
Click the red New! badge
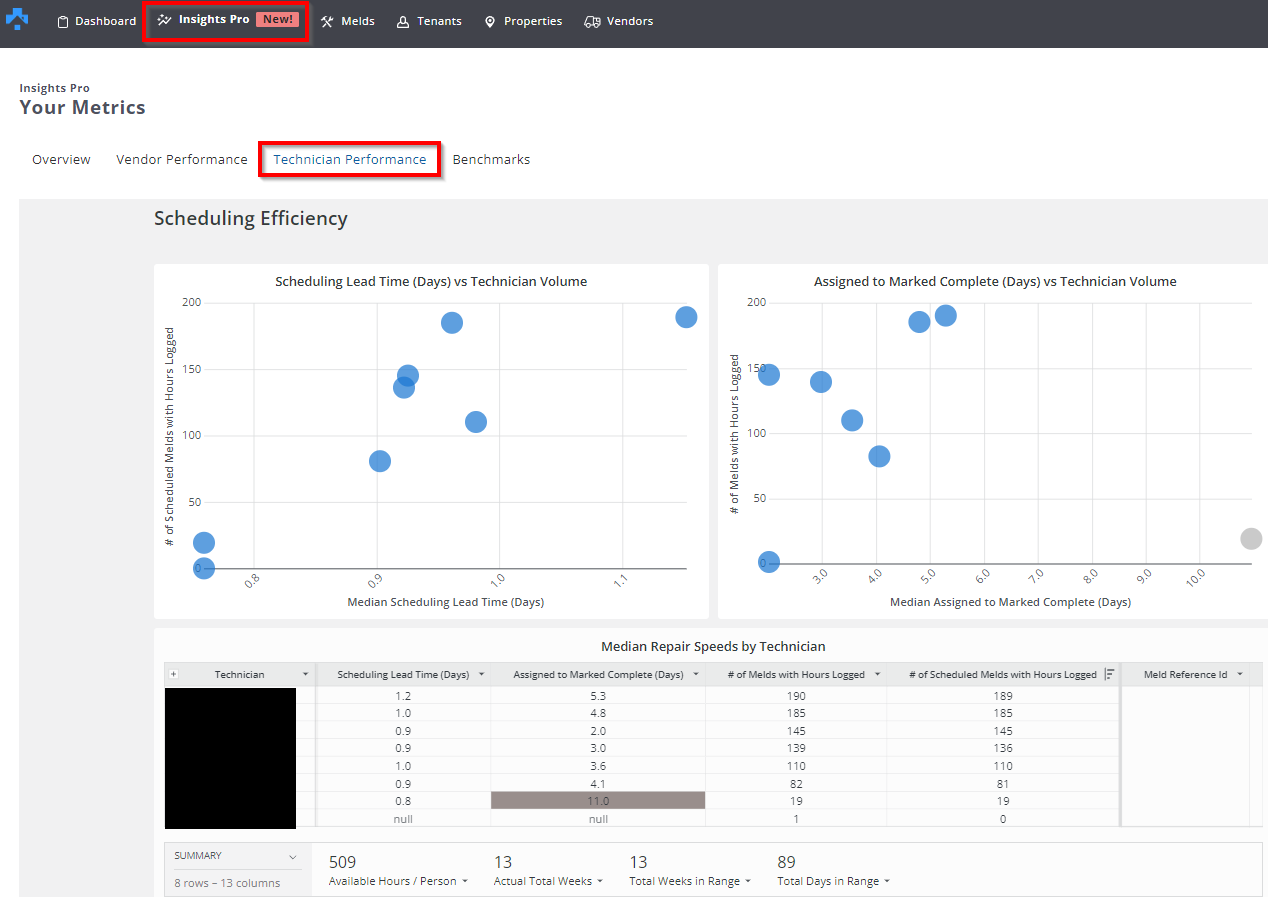coord(277,20)
